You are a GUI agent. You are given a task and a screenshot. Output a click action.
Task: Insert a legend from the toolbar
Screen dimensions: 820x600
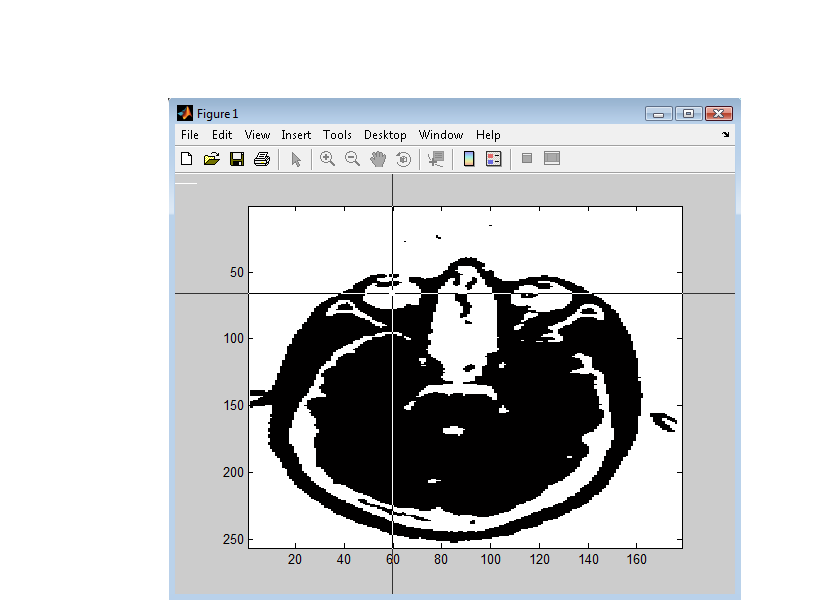pyautogui.click(x=493, y=159)
